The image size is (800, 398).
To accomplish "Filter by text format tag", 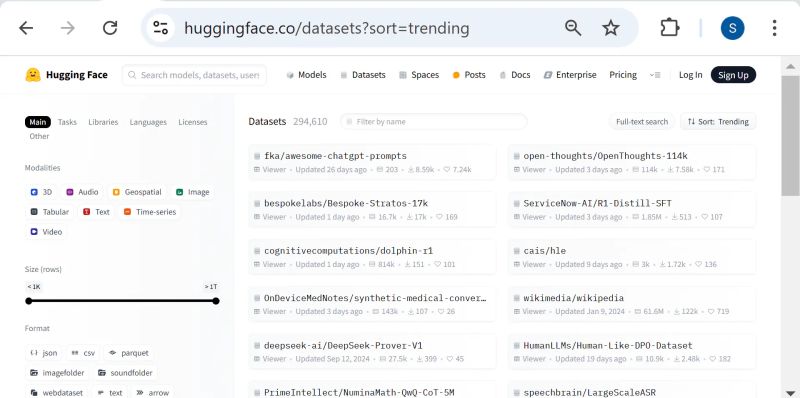I will 110,392.
